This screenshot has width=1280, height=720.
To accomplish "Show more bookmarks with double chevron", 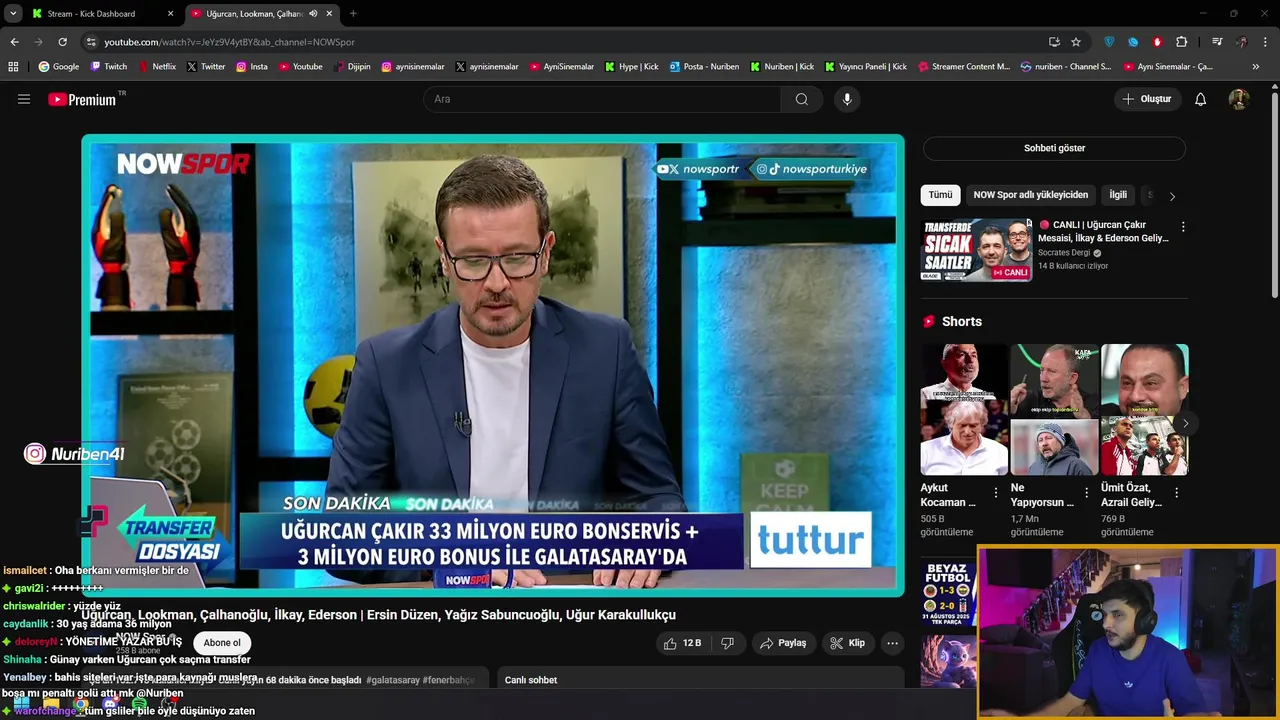I will 1256,67.
